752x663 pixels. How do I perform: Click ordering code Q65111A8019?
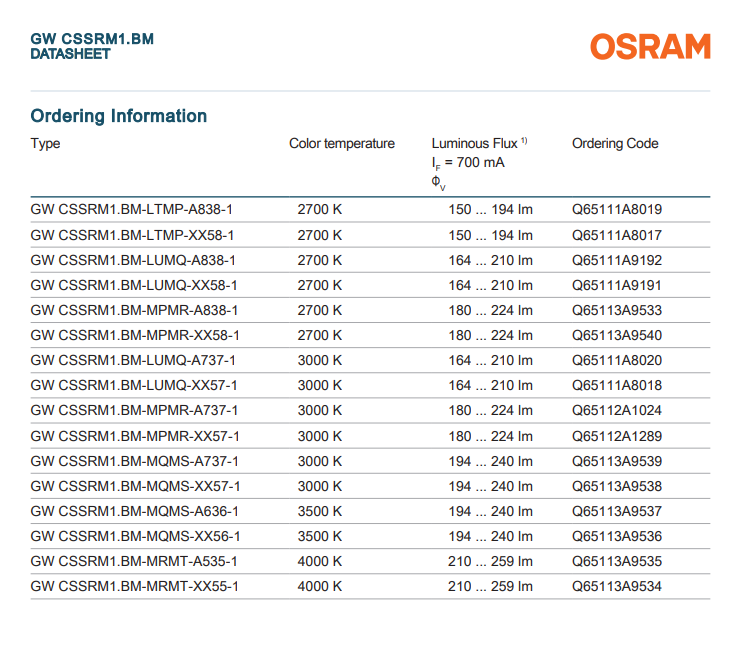tap(617, 210)
